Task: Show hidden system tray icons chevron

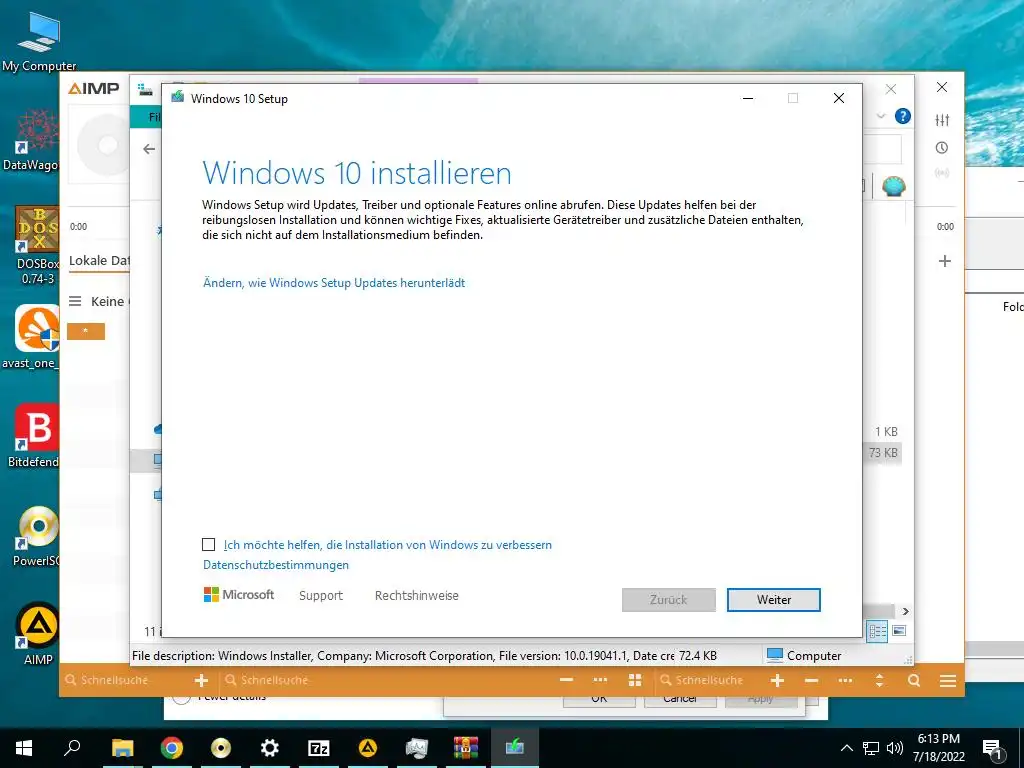Action: click(x=846, y=748)
